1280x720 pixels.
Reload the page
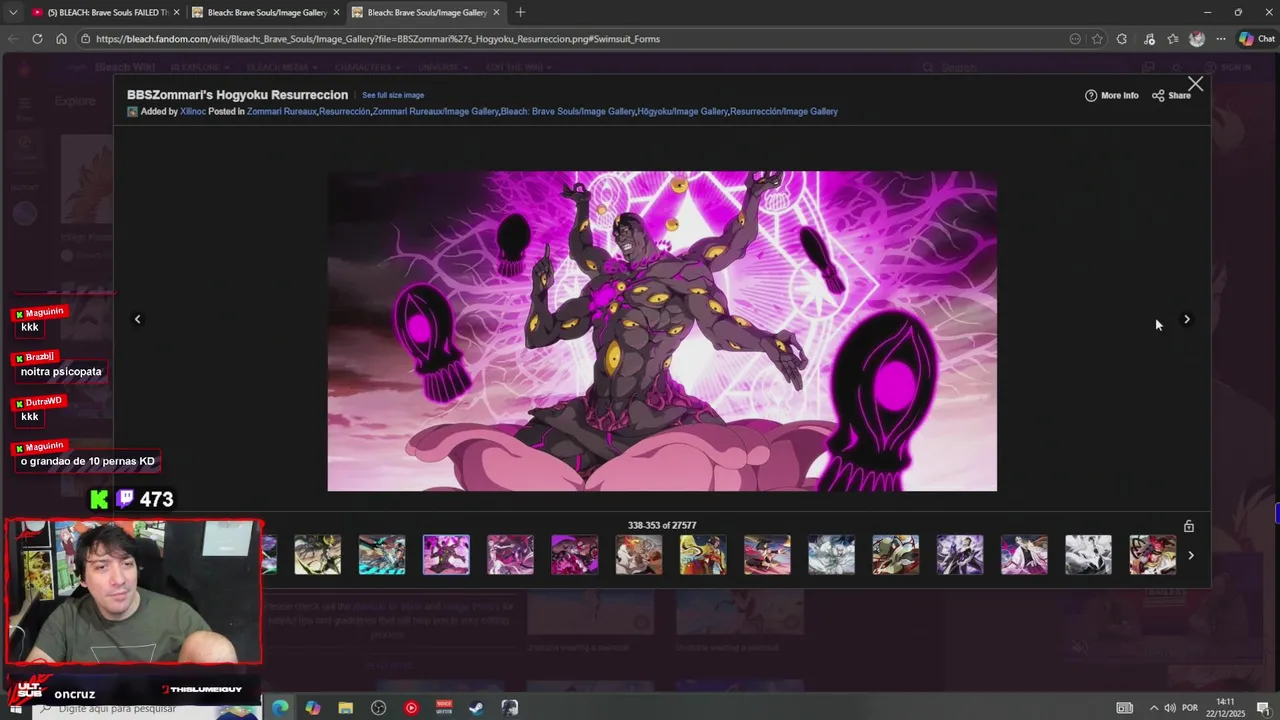tap(37, 39)
